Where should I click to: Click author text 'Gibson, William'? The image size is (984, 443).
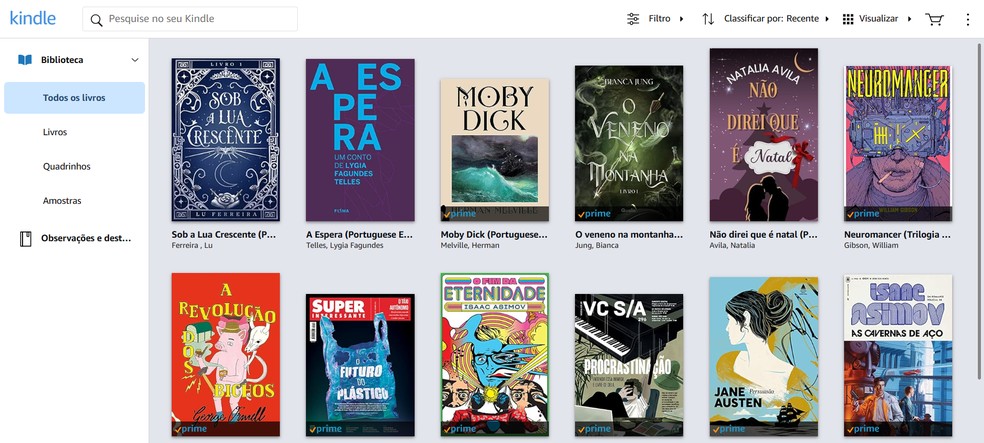pos(871,245)
